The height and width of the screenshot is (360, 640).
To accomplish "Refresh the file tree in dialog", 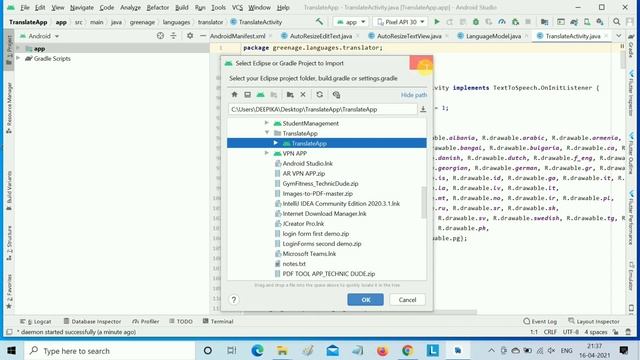I will [x=320, y=95].
